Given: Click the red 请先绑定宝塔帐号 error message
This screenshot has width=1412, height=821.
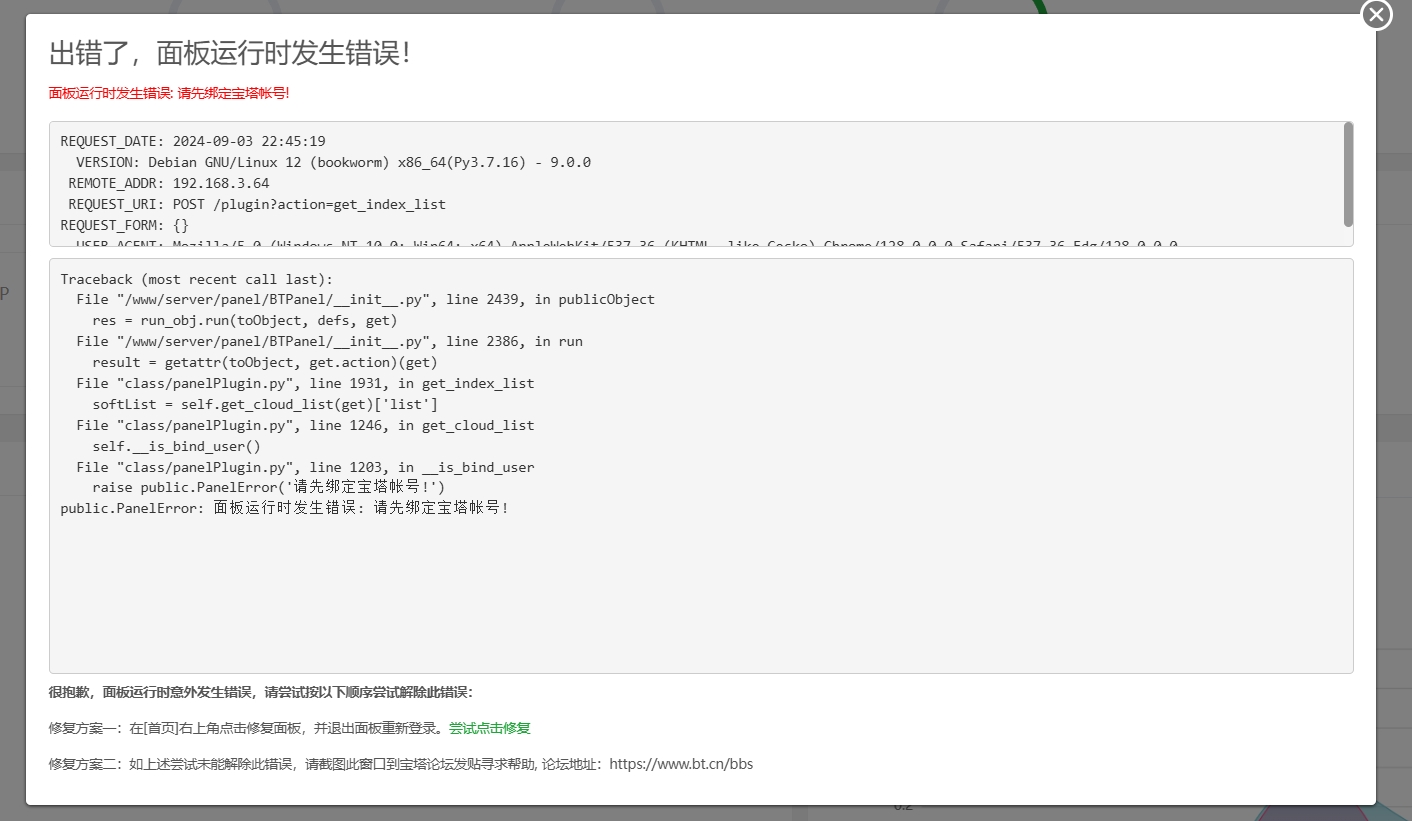Looking at the screenshot, I should [169, 93].
